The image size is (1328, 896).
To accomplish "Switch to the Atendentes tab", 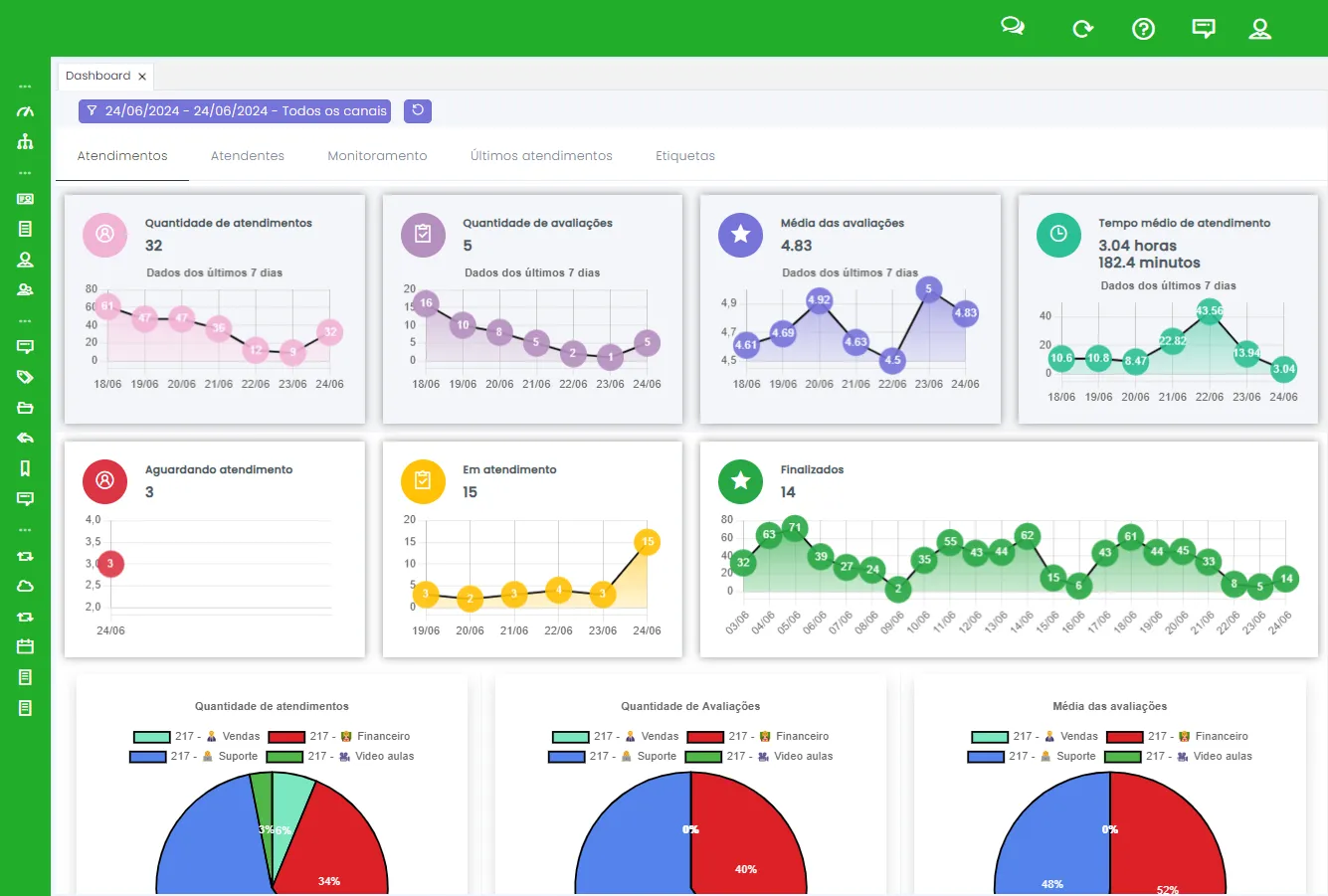I will click(x=248, y=156).
